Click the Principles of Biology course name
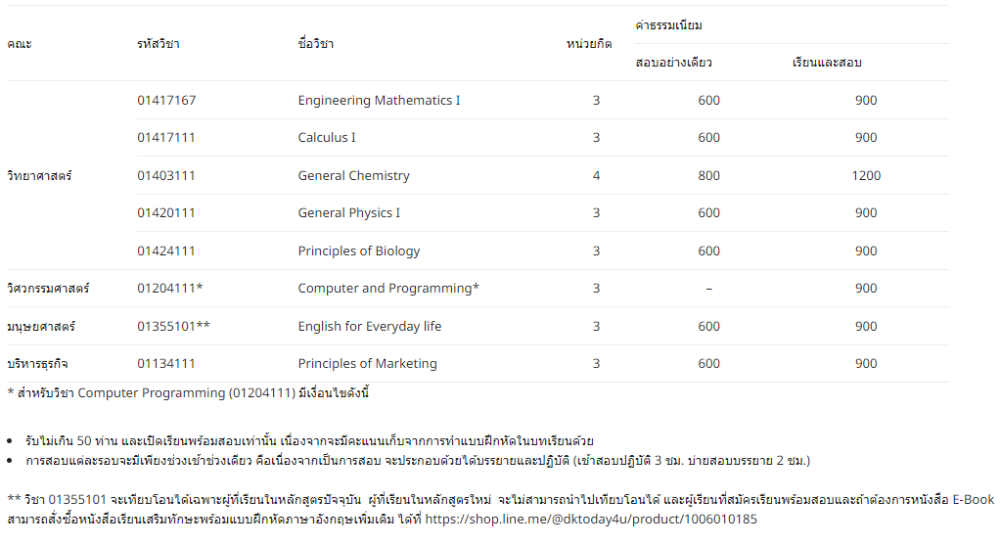The width and height of the screenshot is (1000, 539). coord(358,251)
